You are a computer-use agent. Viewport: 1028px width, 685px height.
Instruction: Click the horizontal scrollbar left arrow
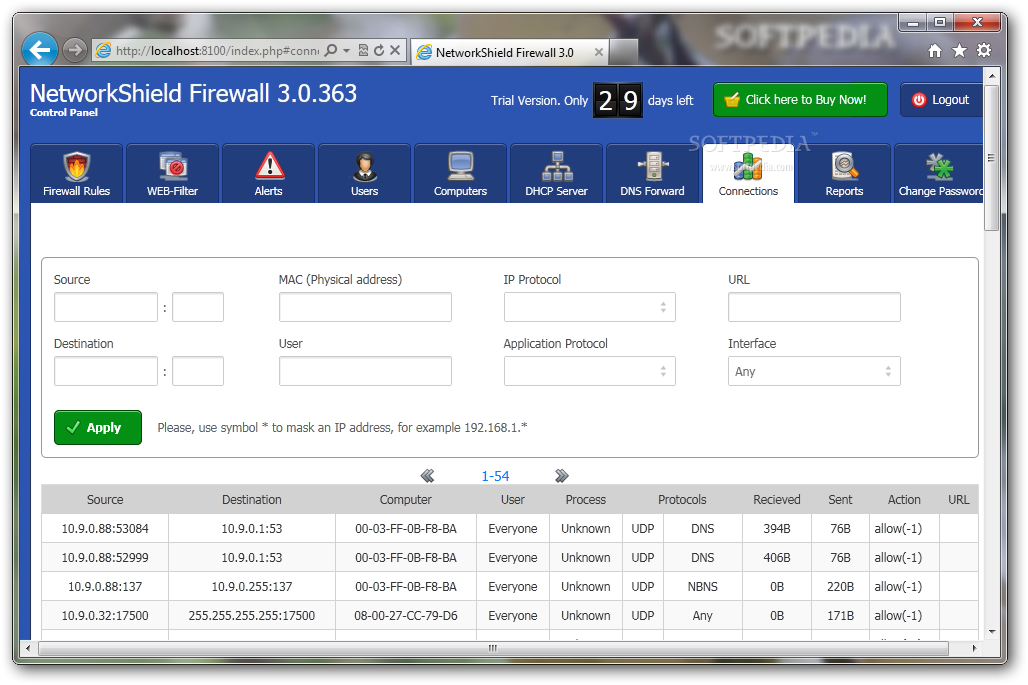pyautogui.click(x=28, y=648)
